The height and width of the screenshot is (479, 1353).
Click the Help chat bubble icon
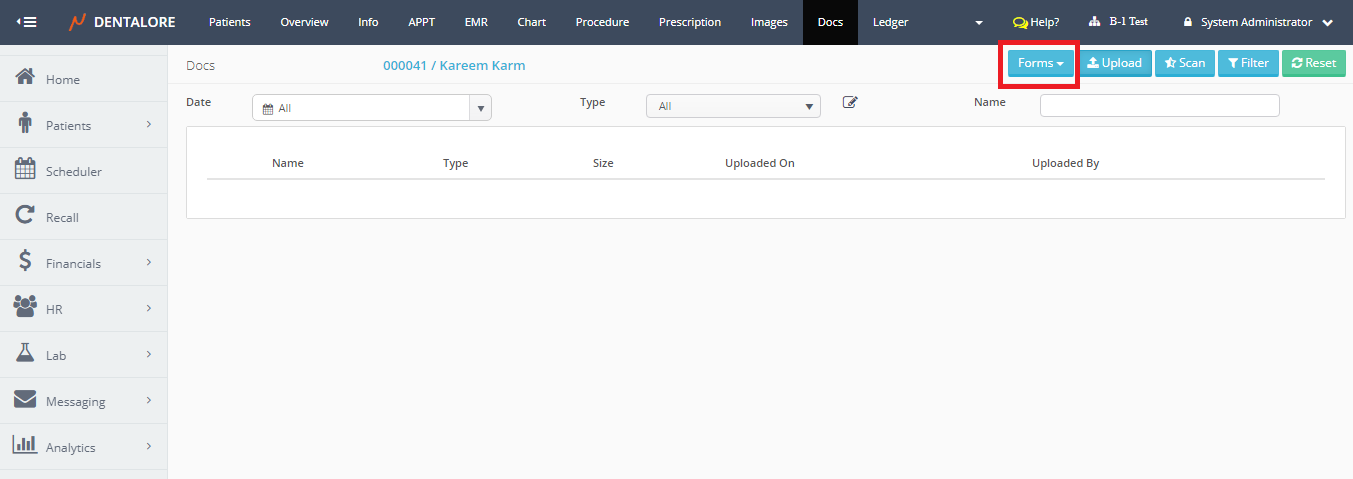coord(1020,22)
